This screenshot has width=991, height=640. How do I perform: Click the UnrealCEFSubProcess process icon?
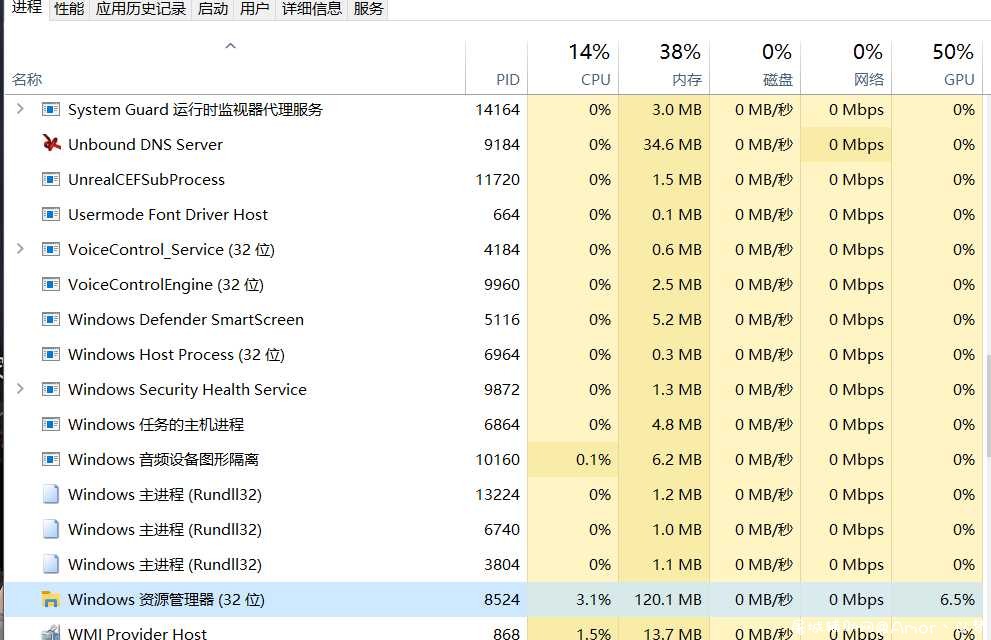[x=51, y=179]
